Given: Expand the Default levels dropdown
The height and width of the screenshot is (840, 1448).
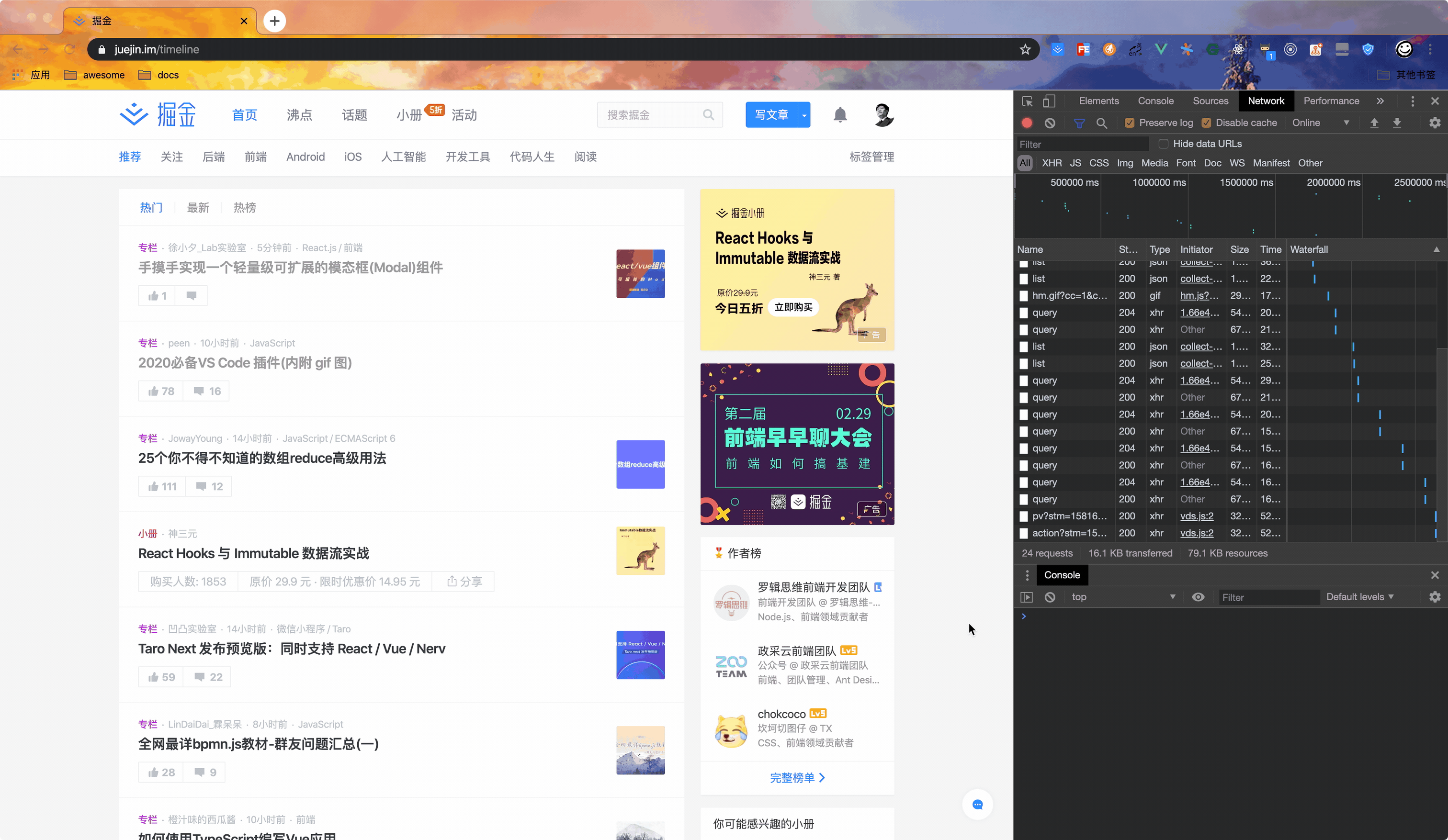Looking at the screenshot, I should (1359, 597).
